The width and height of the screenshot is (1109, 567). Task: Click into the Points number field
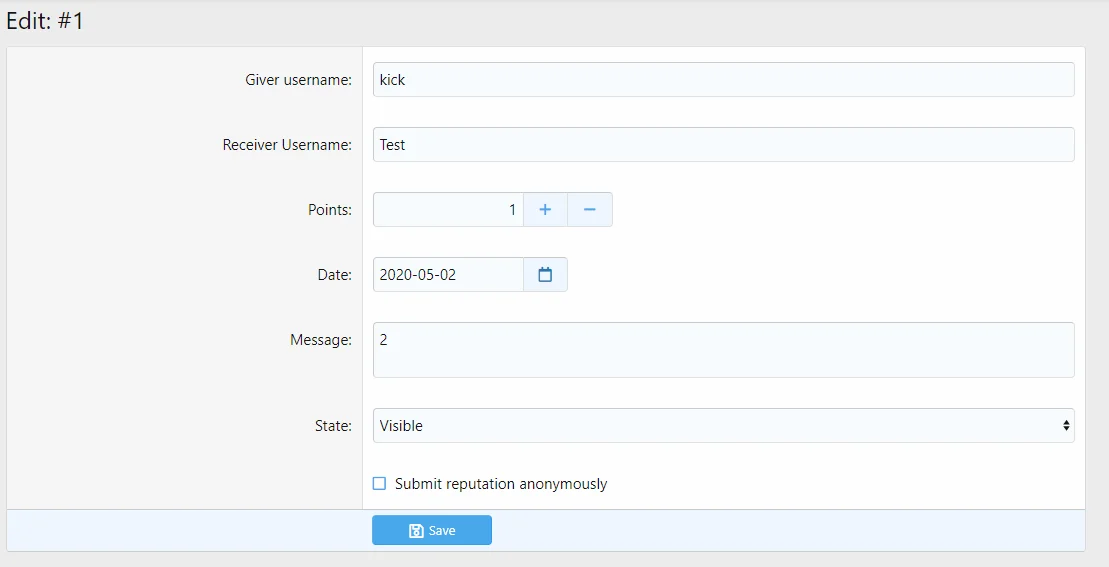(448, 209)
